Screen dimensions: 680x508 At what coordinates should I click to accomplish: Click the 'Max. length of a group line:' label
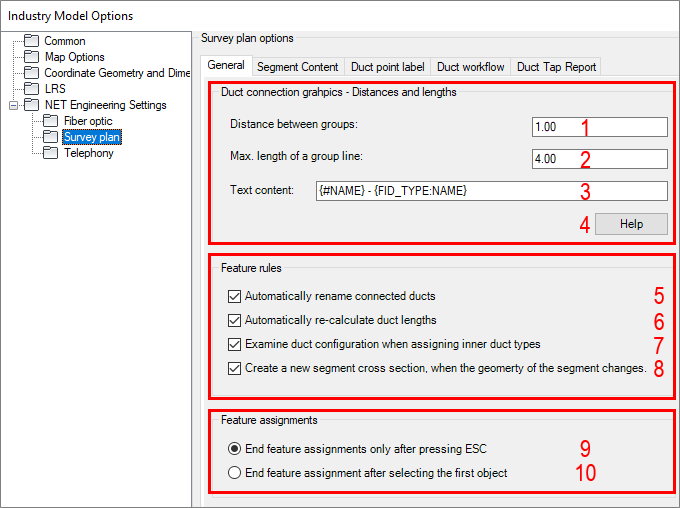296,156
